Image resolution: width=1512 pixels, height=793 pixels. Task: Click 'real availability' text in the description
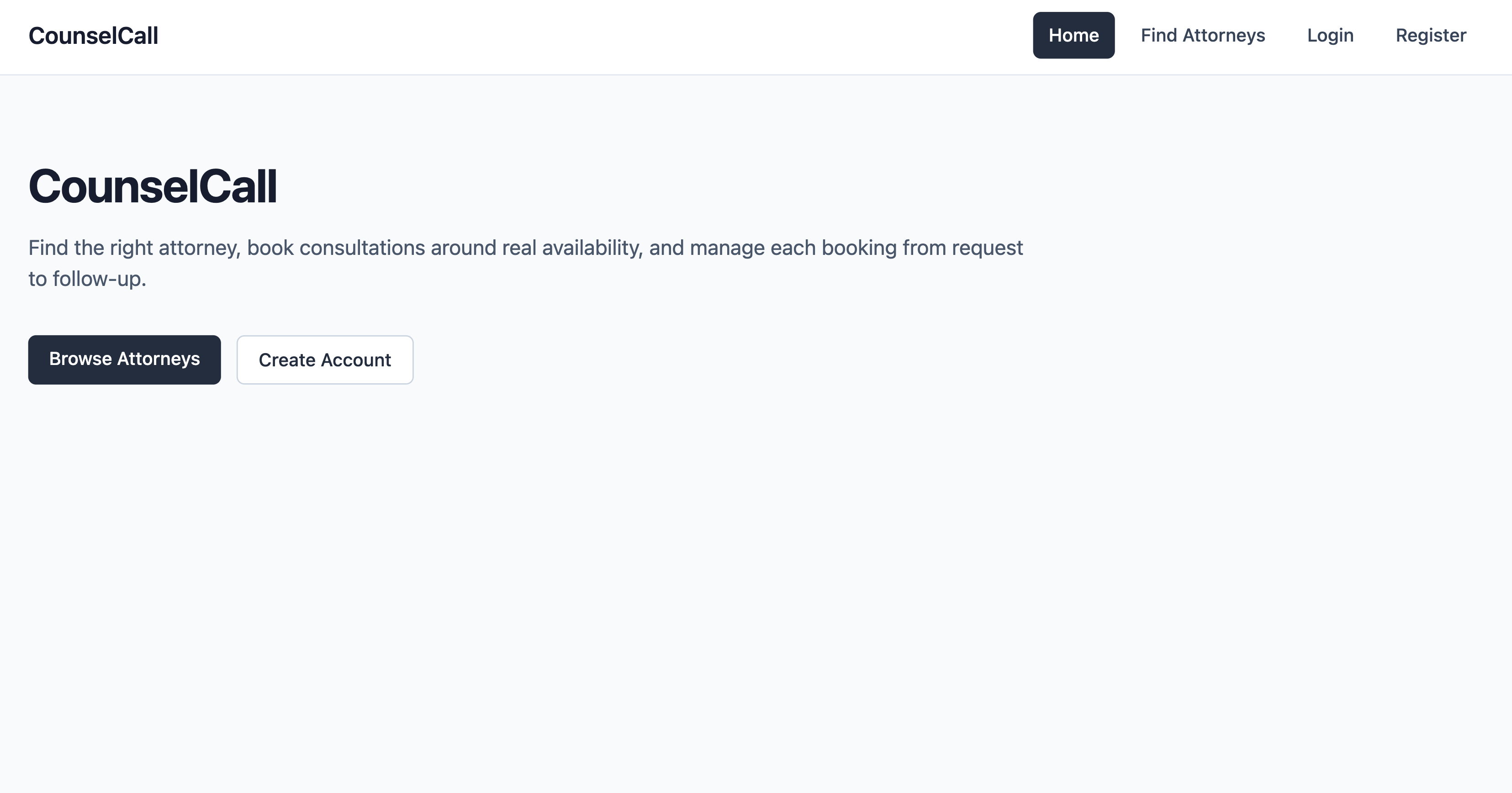click(x=572, y=248)
